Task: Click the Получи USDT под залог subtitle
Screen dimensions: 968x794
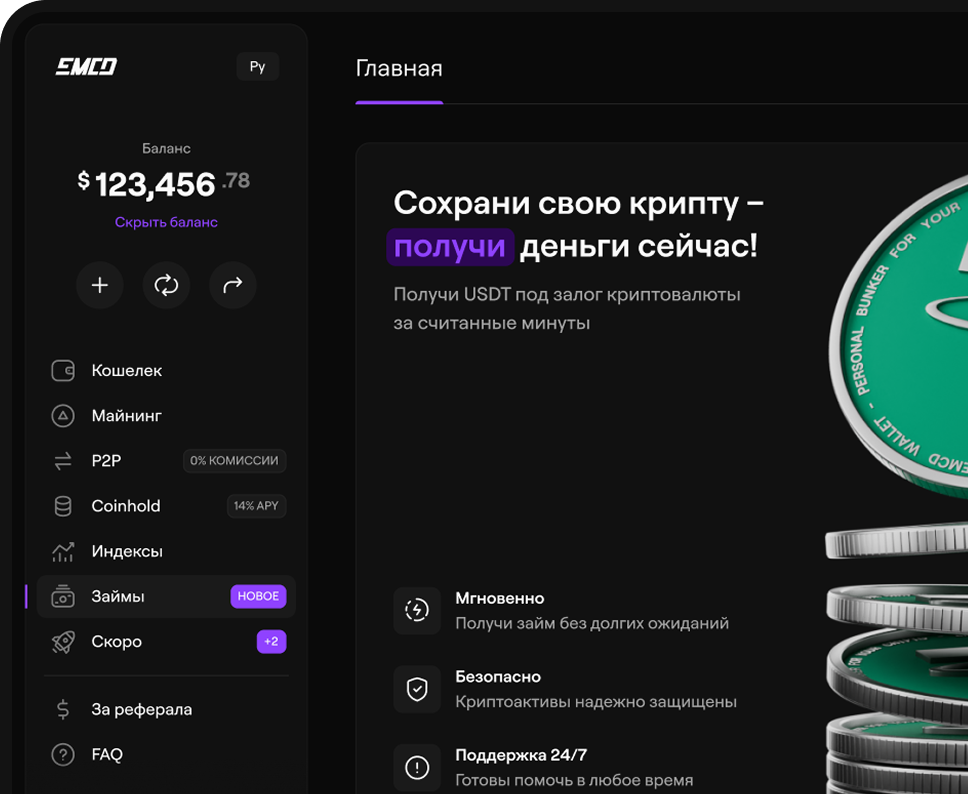Action: pyautogui.click(x=567, y=309)
